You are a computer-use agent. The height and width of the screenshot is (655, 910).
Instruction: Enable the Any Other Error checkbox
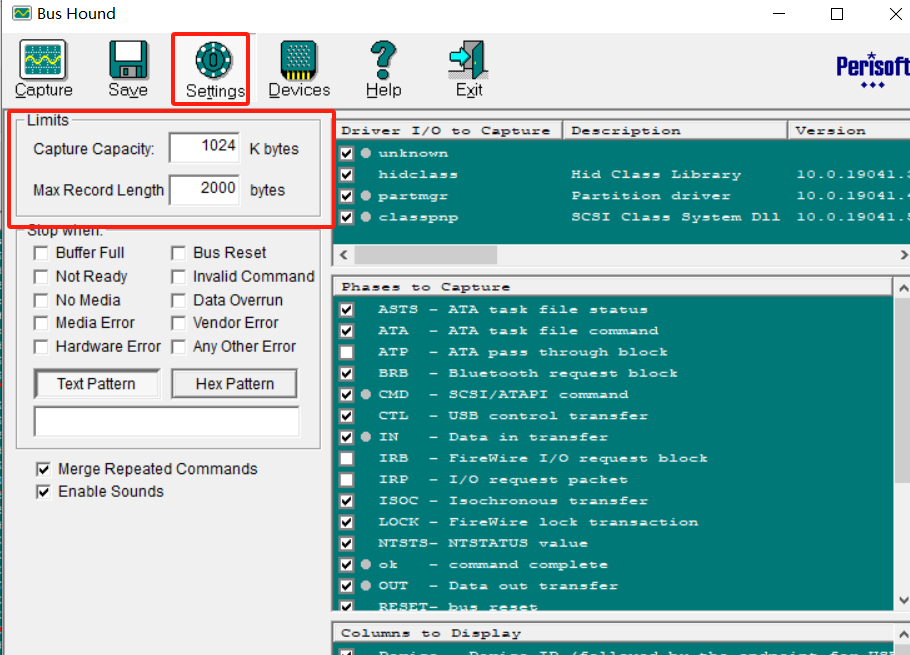pos(178,347)
